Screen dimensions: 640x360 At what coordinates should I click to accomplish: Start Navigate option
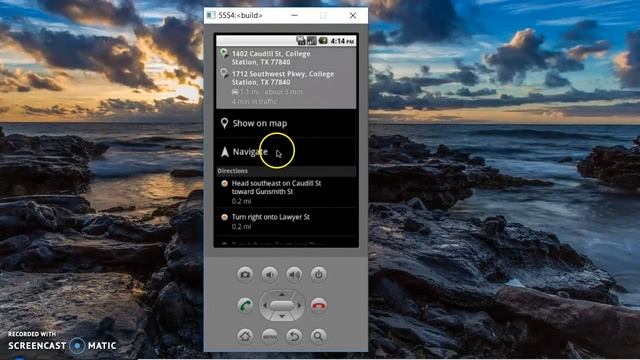click(x=286, y=151)
